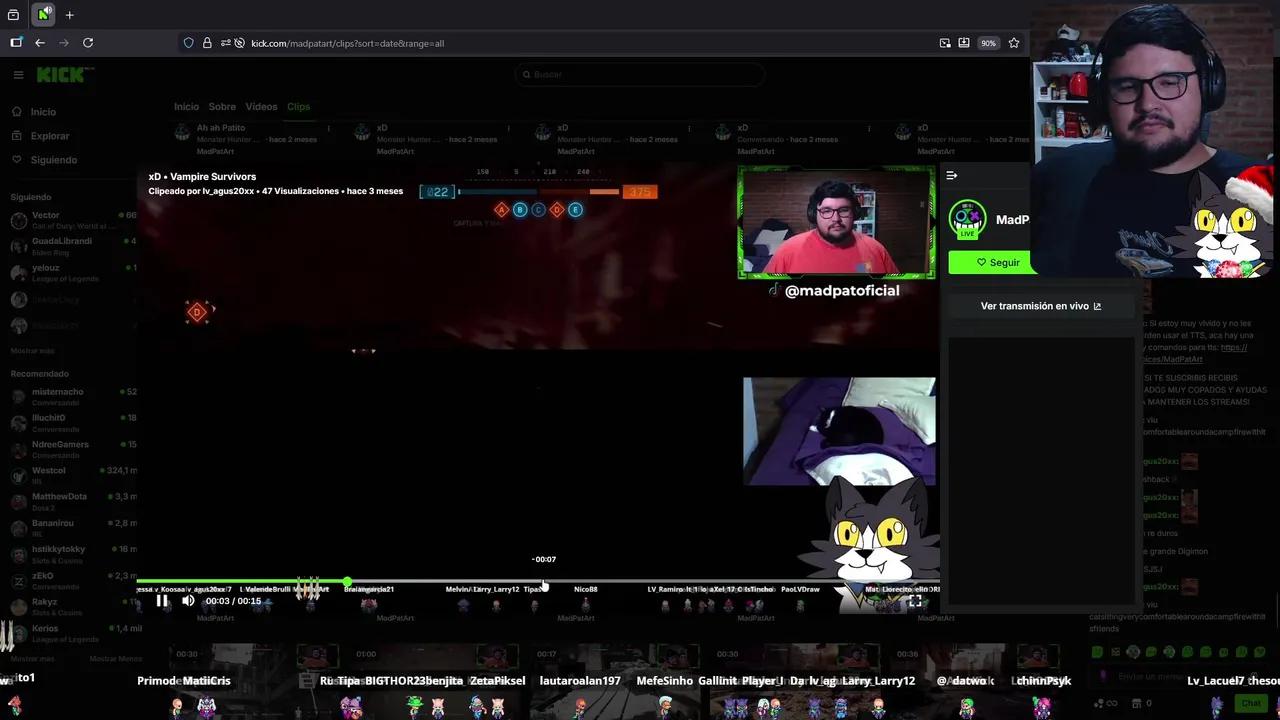Click lv_agus20xx clipper name

point(228,191)
